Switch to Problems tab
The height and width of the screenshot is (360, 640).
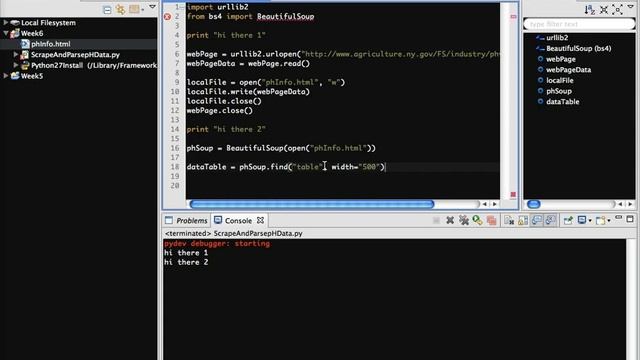(x=187, y=220)
